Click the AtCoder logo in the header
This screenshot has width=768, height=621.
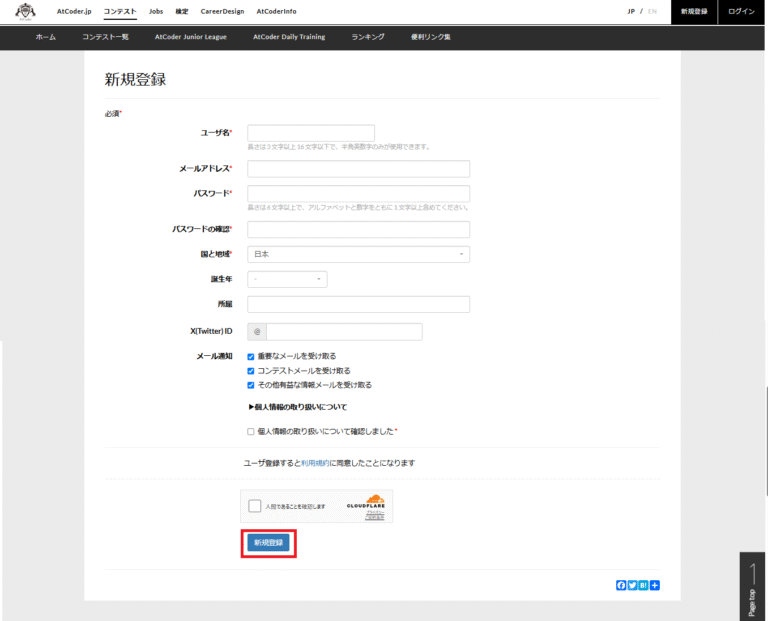coord(24,11)
